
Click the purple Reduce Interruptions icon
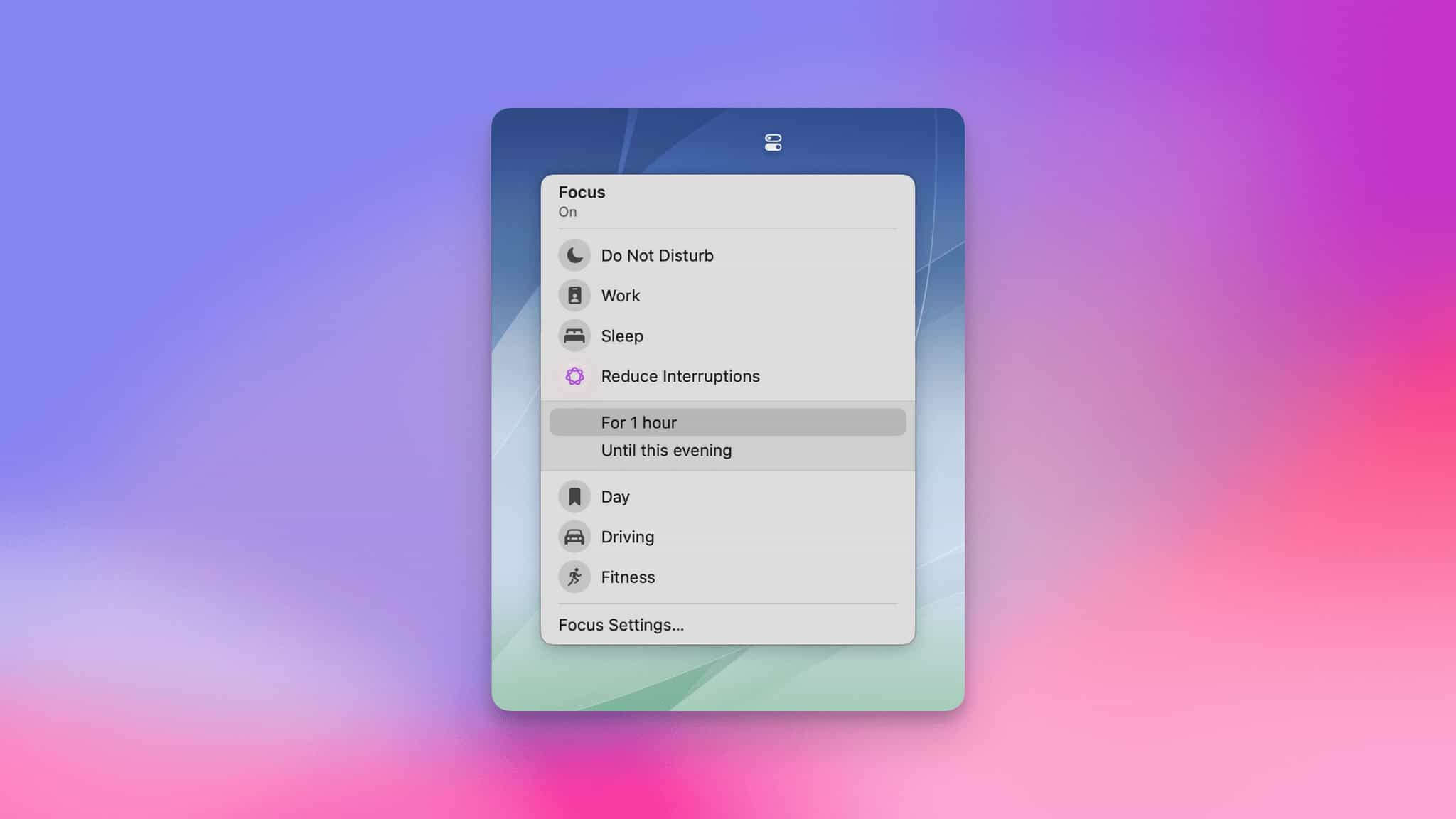(574, 376)
